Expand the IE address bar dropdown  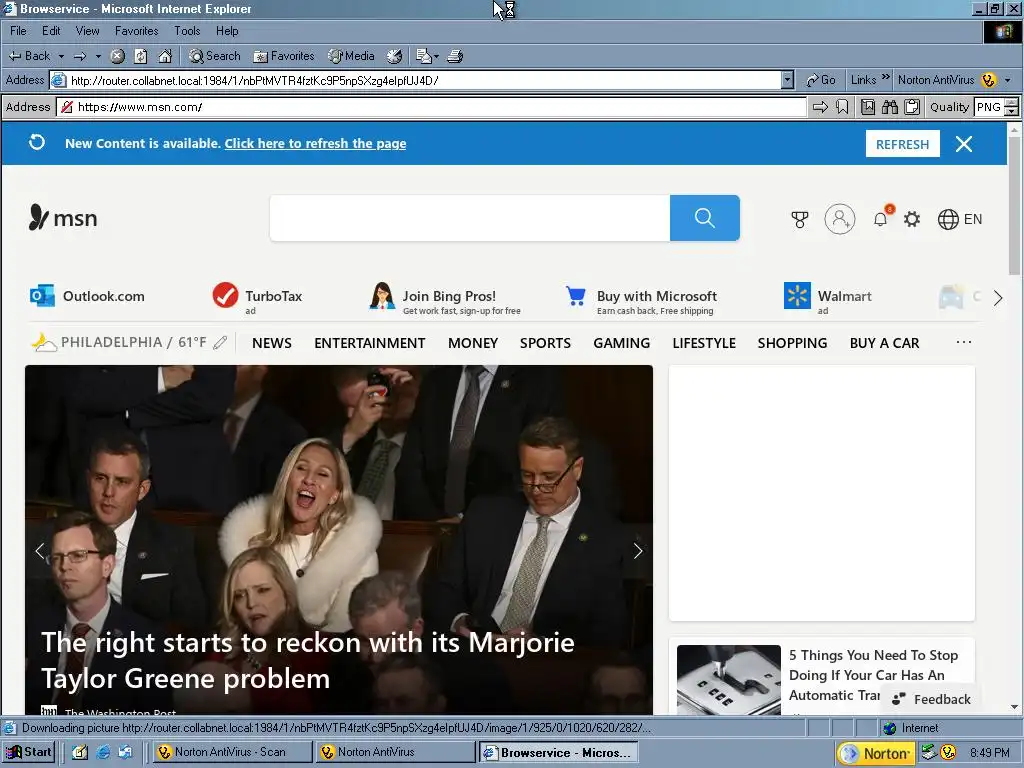click(787, 80)
